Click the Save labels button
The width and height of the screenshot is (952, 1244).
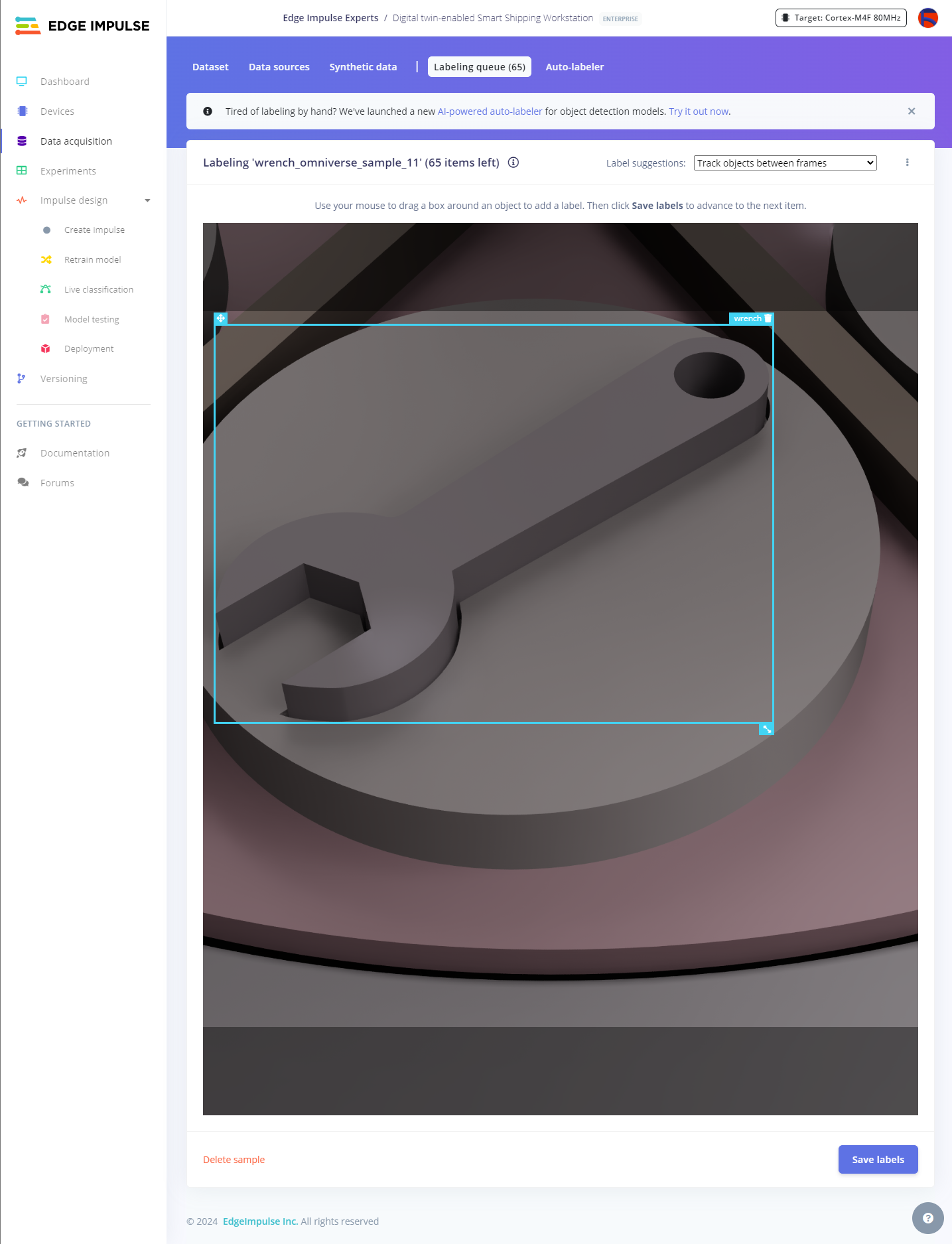click(x=877, y=1159)
